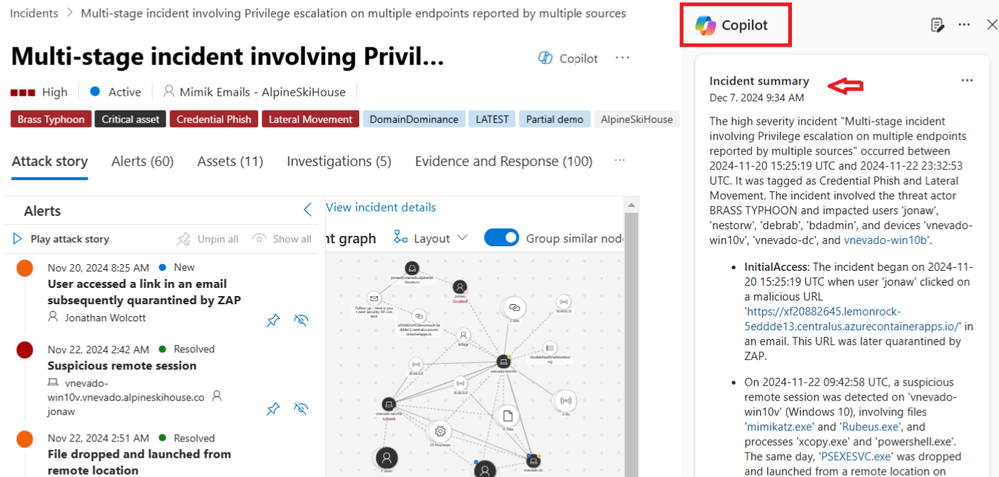The height and width of the screenshot is (477, 999).
Task: Open Incident summary card options ellipsis
Action: point(967,80)
